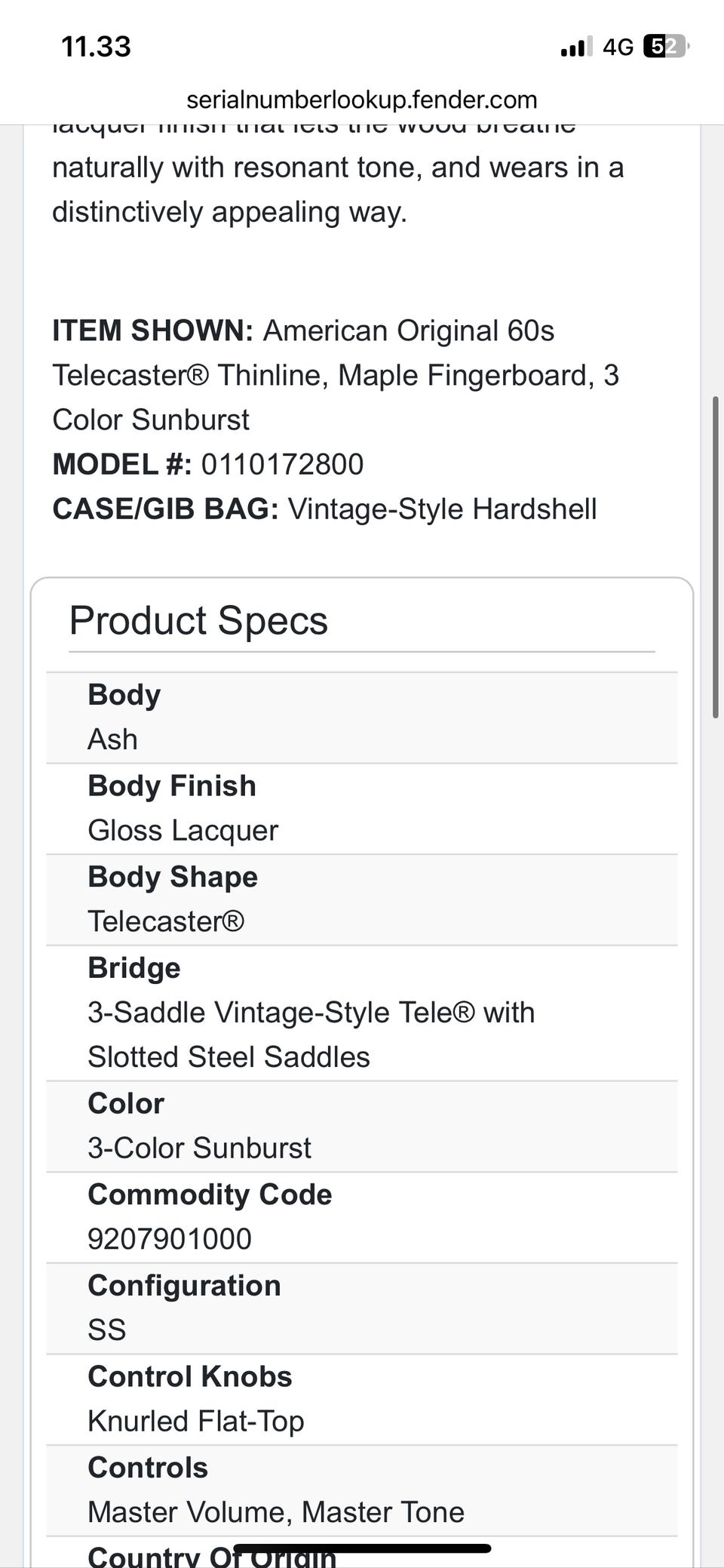The image size is (724, 1568).
Task: Tap the Controls Master Volume row
Action: pyautogui.click(x=362, y=1491)
